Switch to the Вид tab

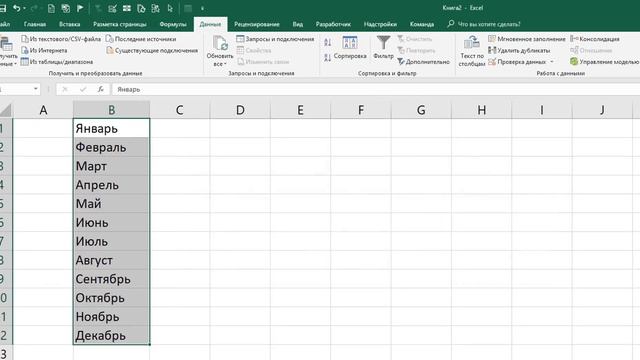(298, 24)
